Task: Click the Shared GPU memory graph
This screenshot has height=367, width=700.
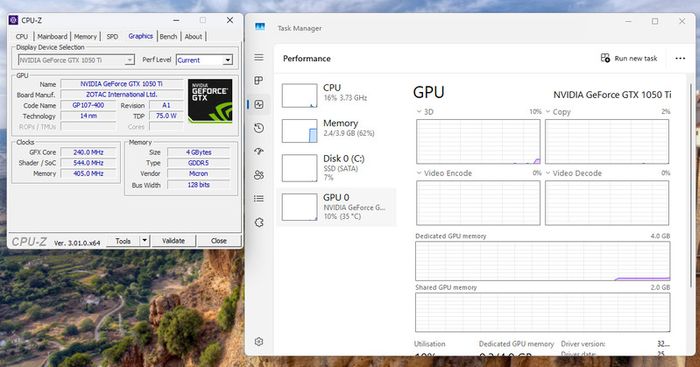Action: (x=542, y=313)
